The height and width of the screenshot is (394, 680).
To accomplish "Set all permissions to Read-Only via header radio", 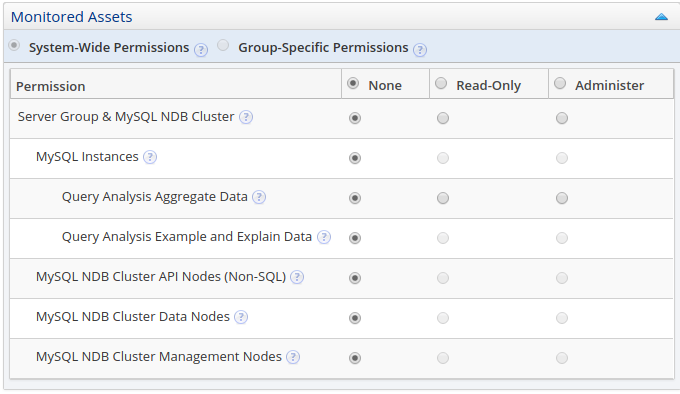I will [441, 83].
